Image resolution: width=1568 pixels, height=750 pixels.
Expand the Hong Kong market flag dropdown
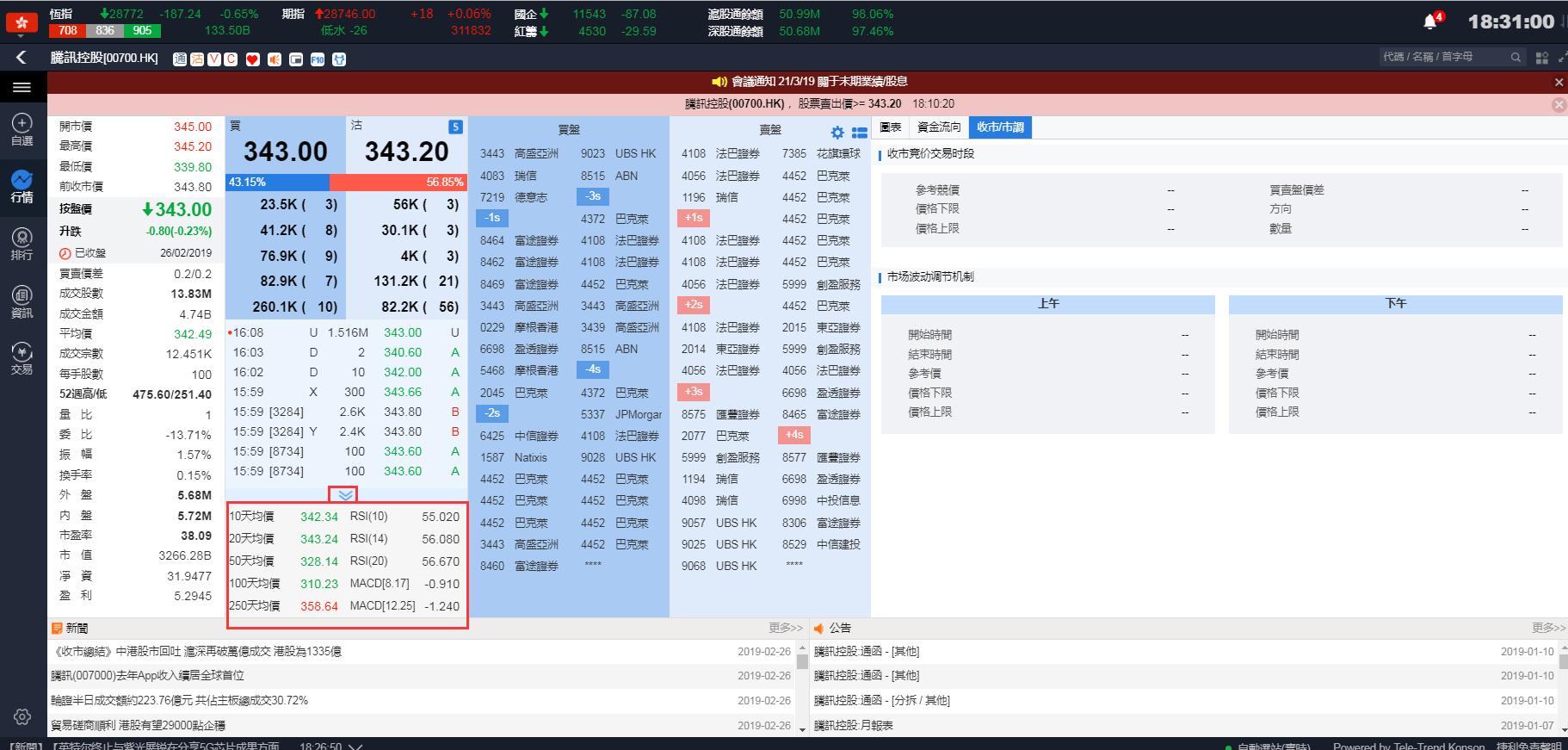click(x=22, y=23)
